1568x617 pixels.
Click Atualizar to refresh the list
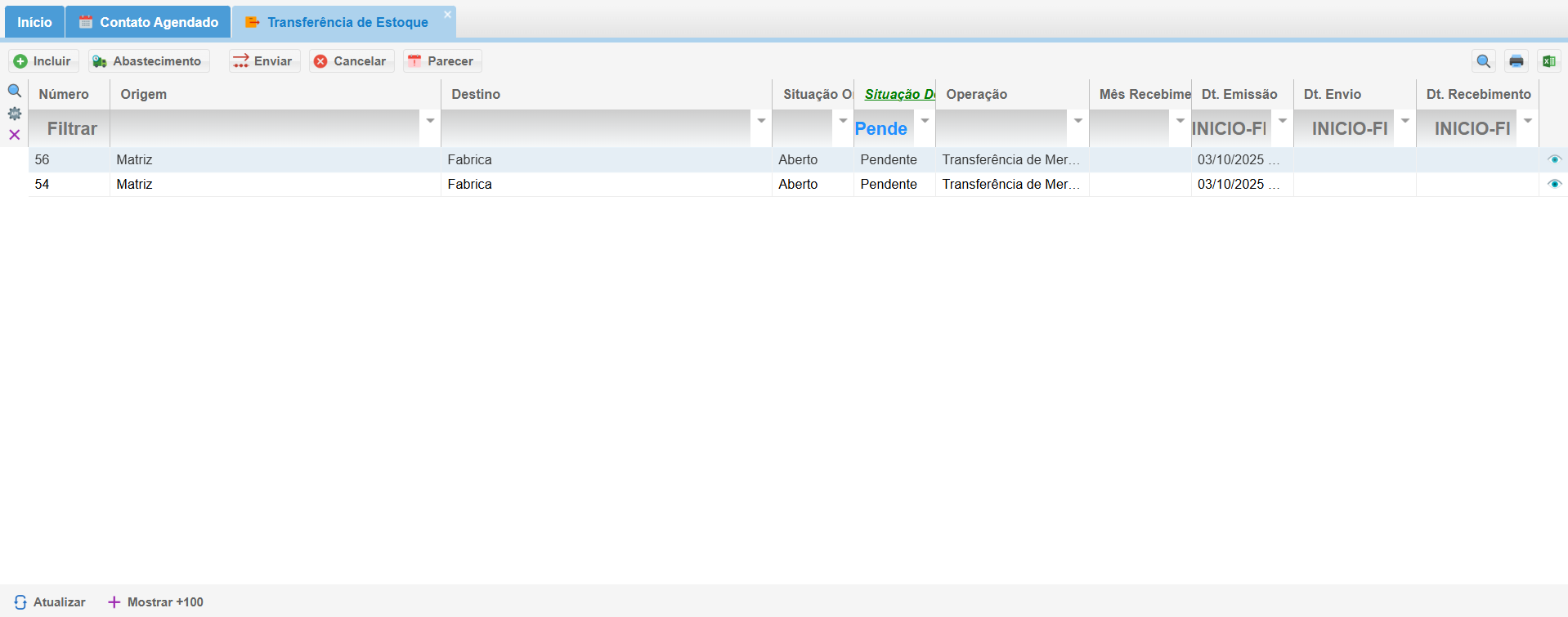(x=50, y=602)
